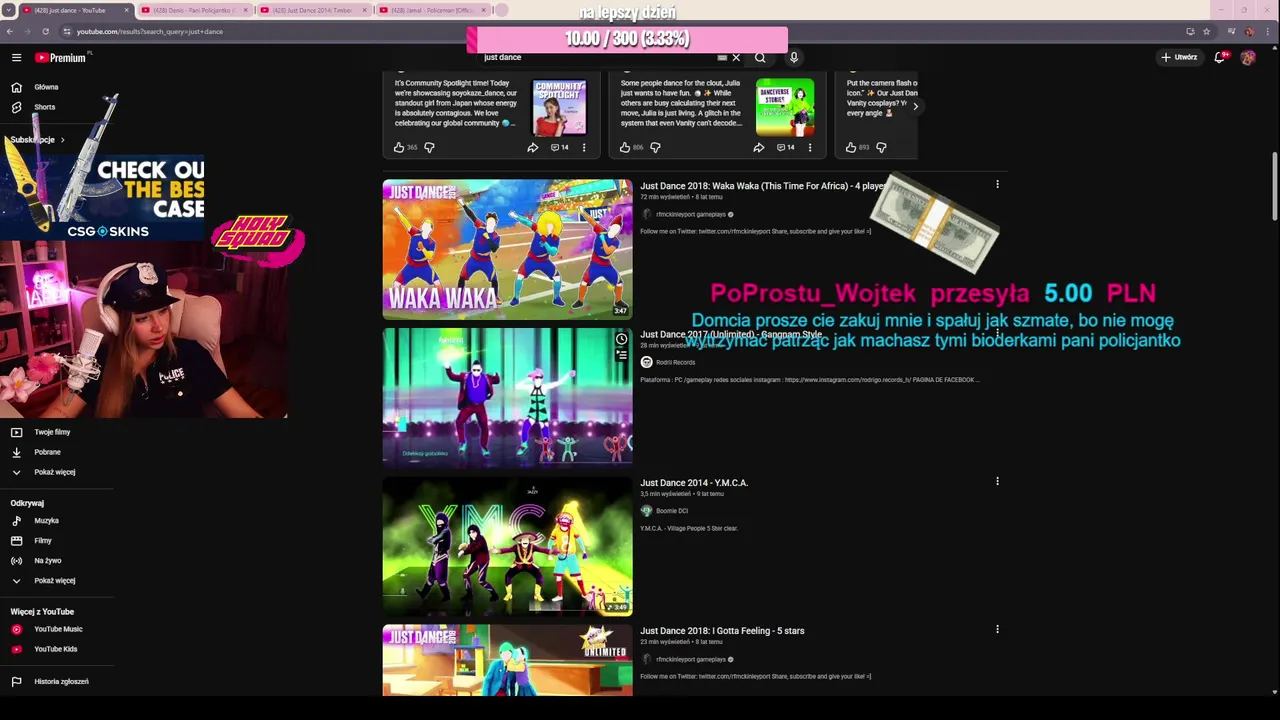Show next posts with carousel arrow

(x=915, y=106)
